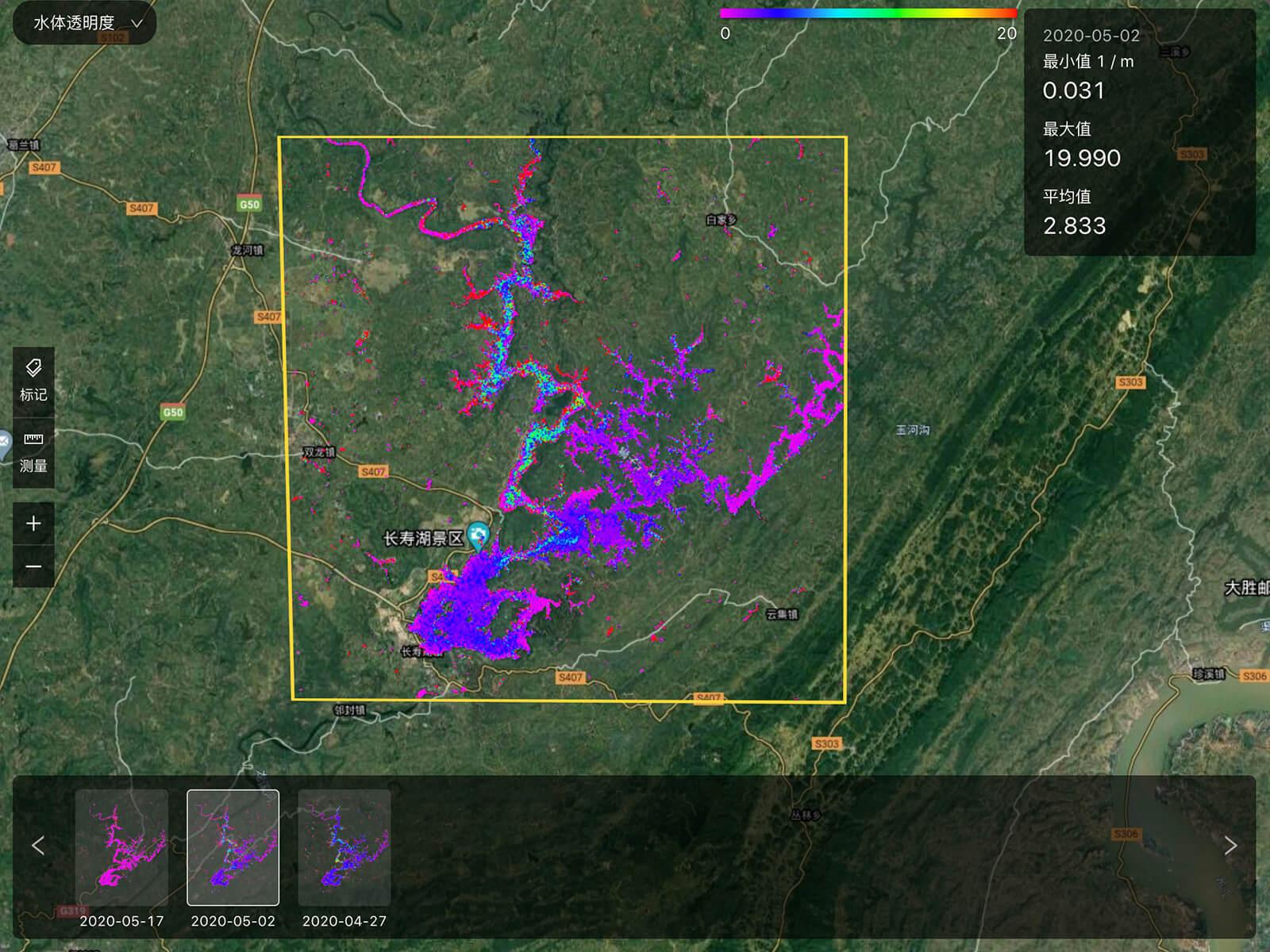Screen dimensions: 1270x952
Task: Click the 长寿湖景区 map label
Action: tap(423, 539)
